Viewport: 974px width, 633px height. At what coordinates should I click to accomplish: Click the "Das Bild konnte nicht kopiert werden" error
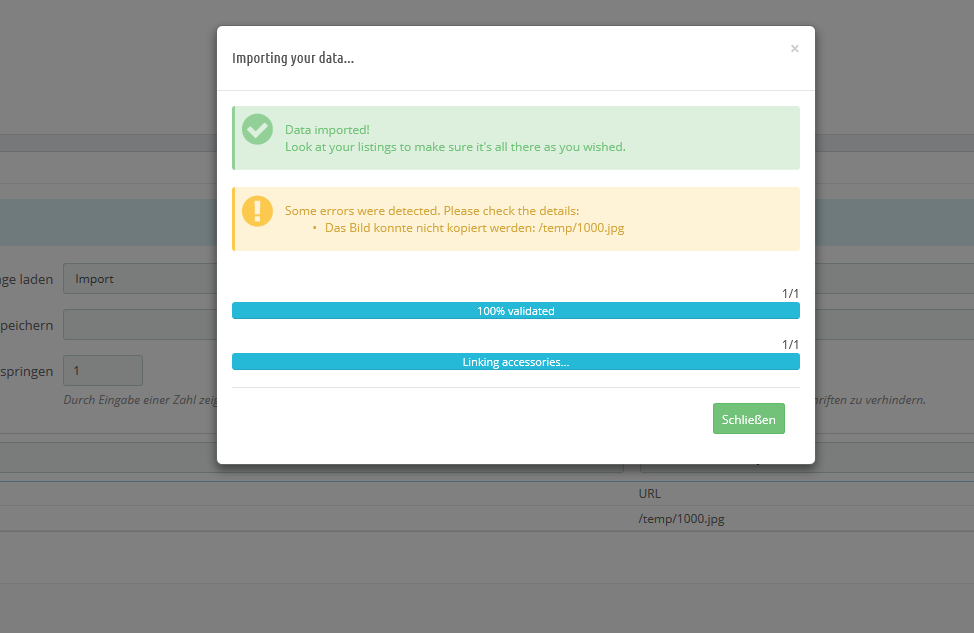(474, 228)
